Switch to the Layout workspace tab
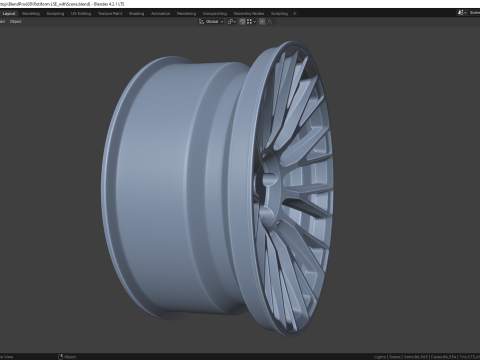The height and width of the screenshot is (360, 480). point(9,14)
